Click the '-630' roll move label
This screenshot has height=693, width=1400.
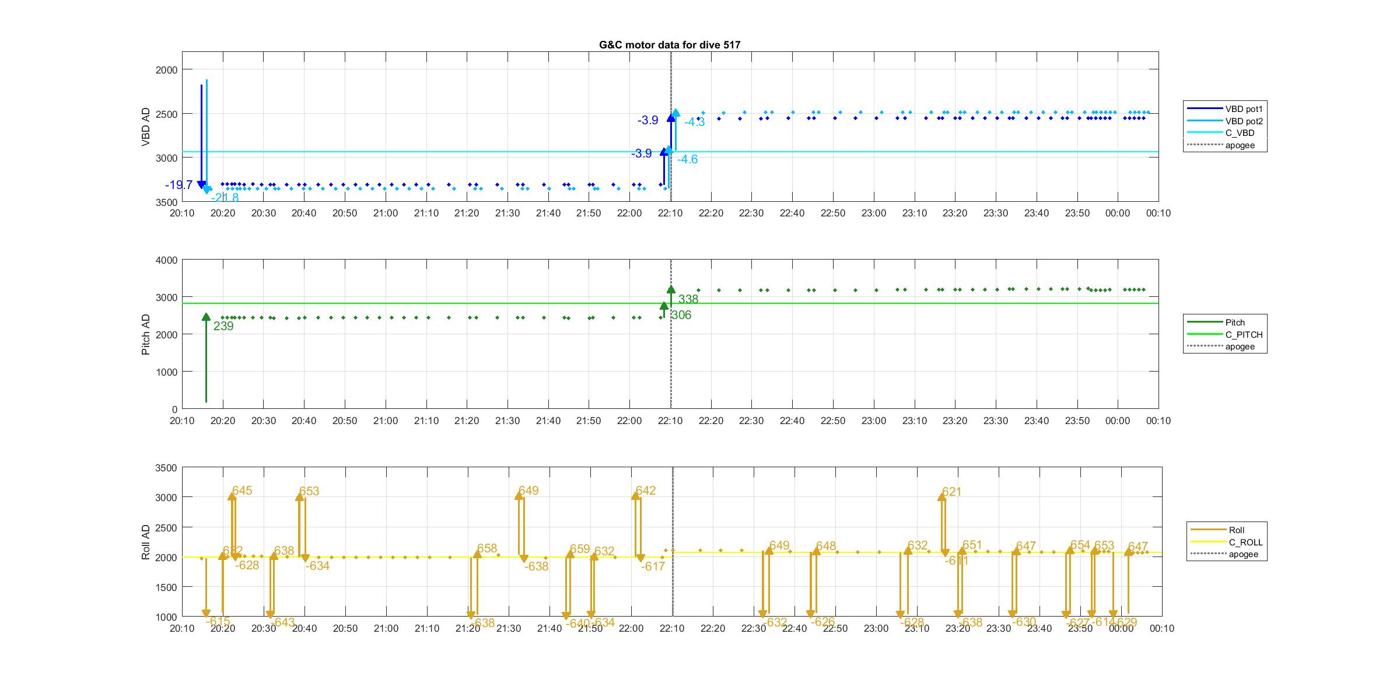coord(1024,622)
